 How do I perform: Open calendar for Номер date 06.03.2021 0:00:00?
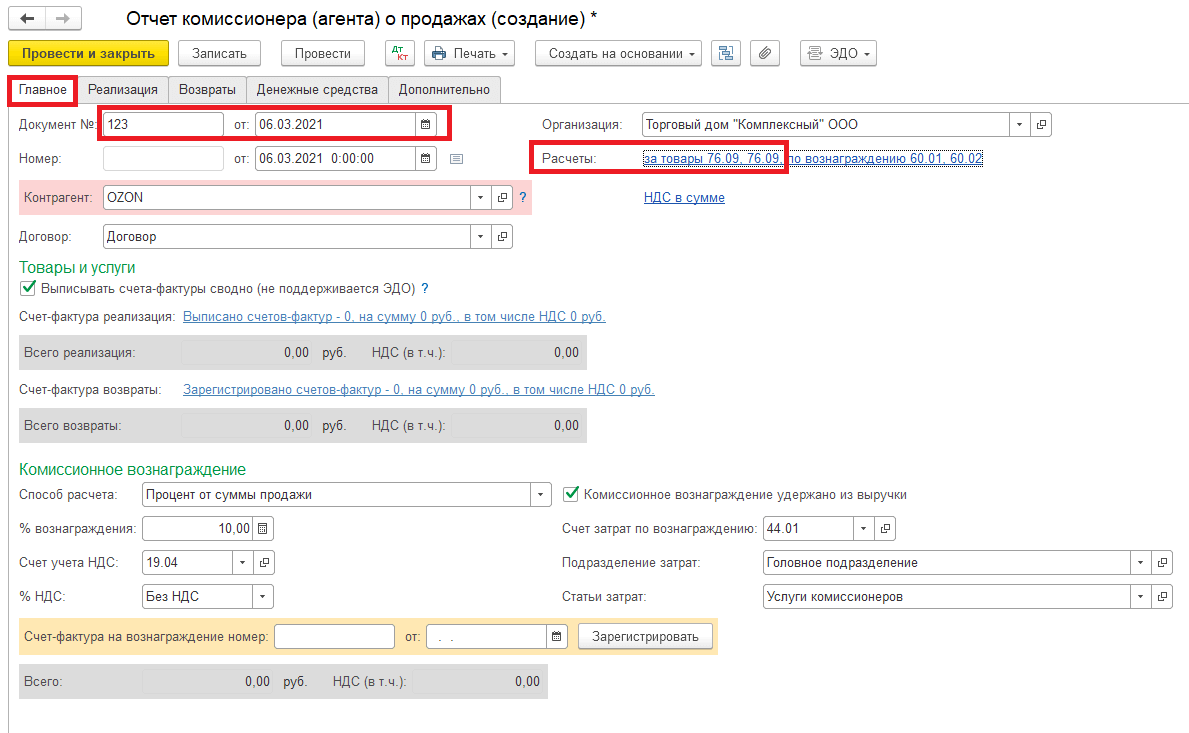(425, 158)
